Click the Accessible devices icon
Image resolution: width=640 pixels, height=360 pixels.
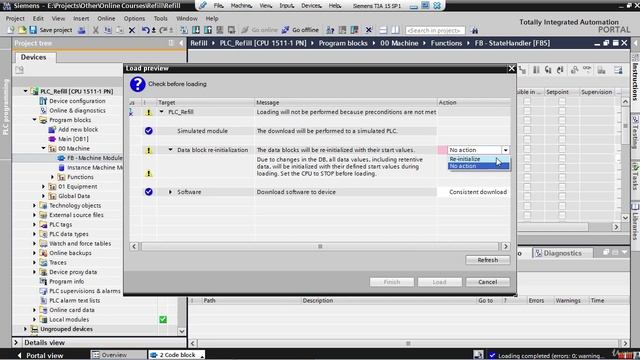(330, 30)
